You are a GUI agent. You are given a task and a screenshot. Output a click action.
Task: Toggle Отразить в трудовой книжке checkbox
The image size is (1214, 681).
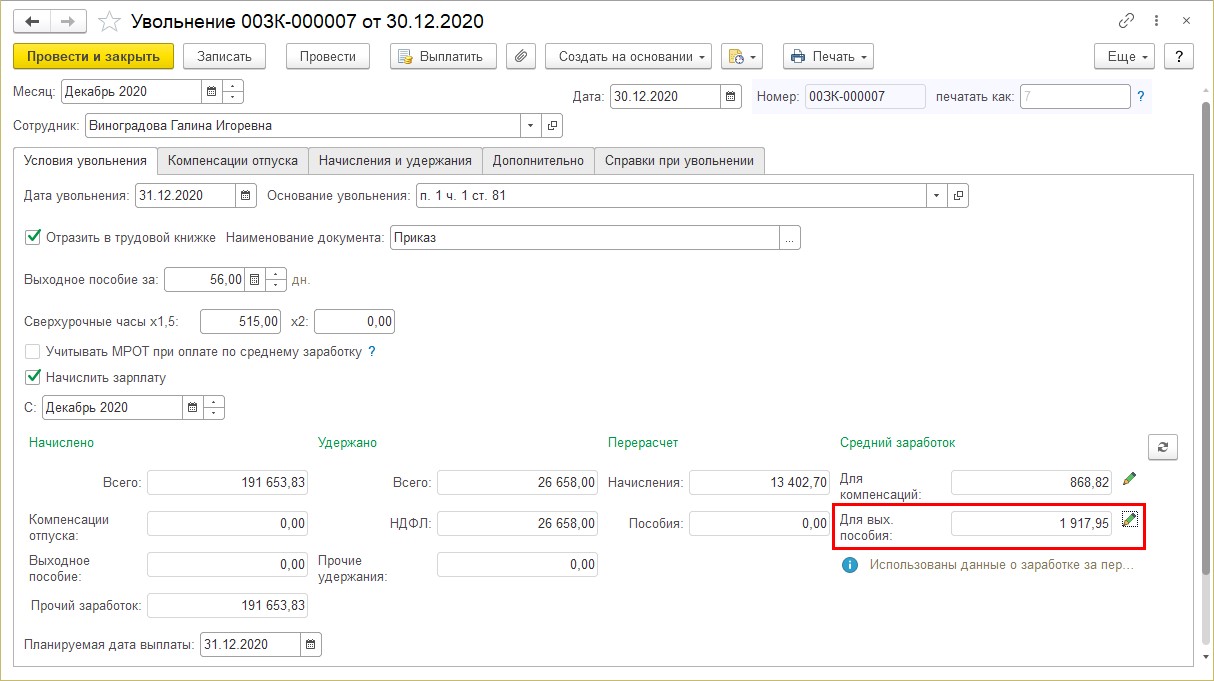point(32,238)
